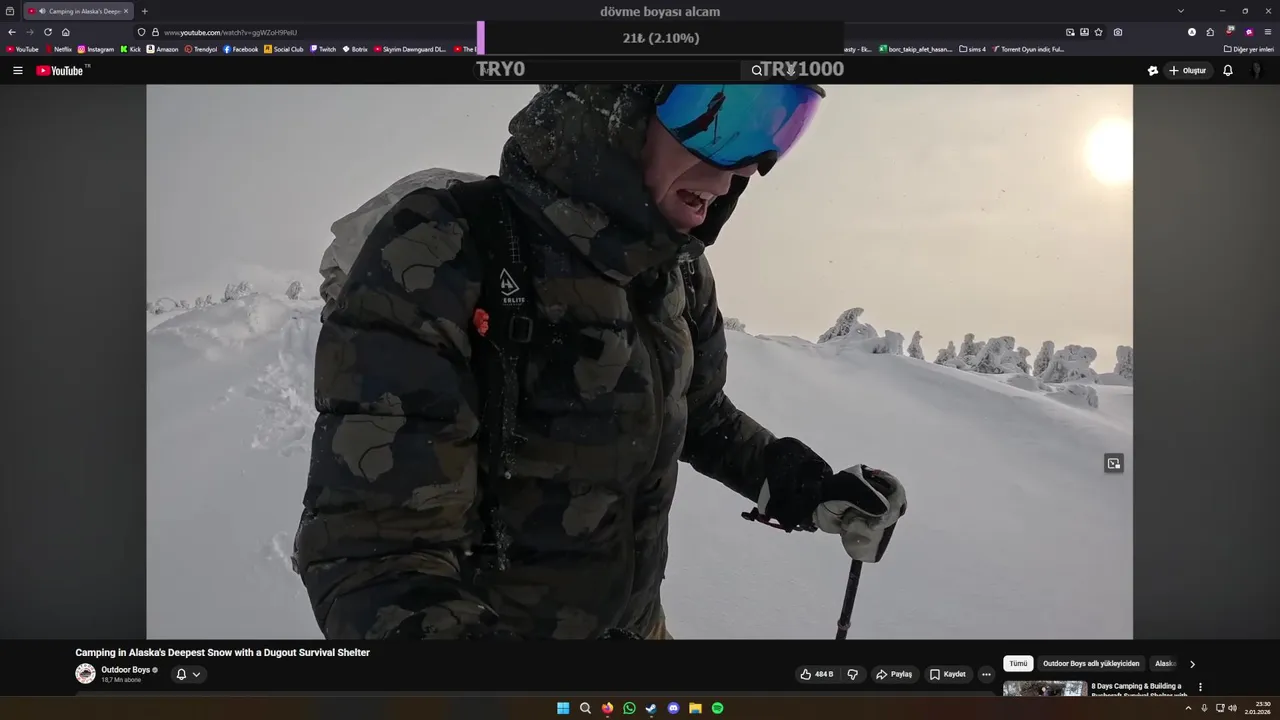Click the site padlock security icon
The height and width of the screenshot is (720, 1280).
155,32
